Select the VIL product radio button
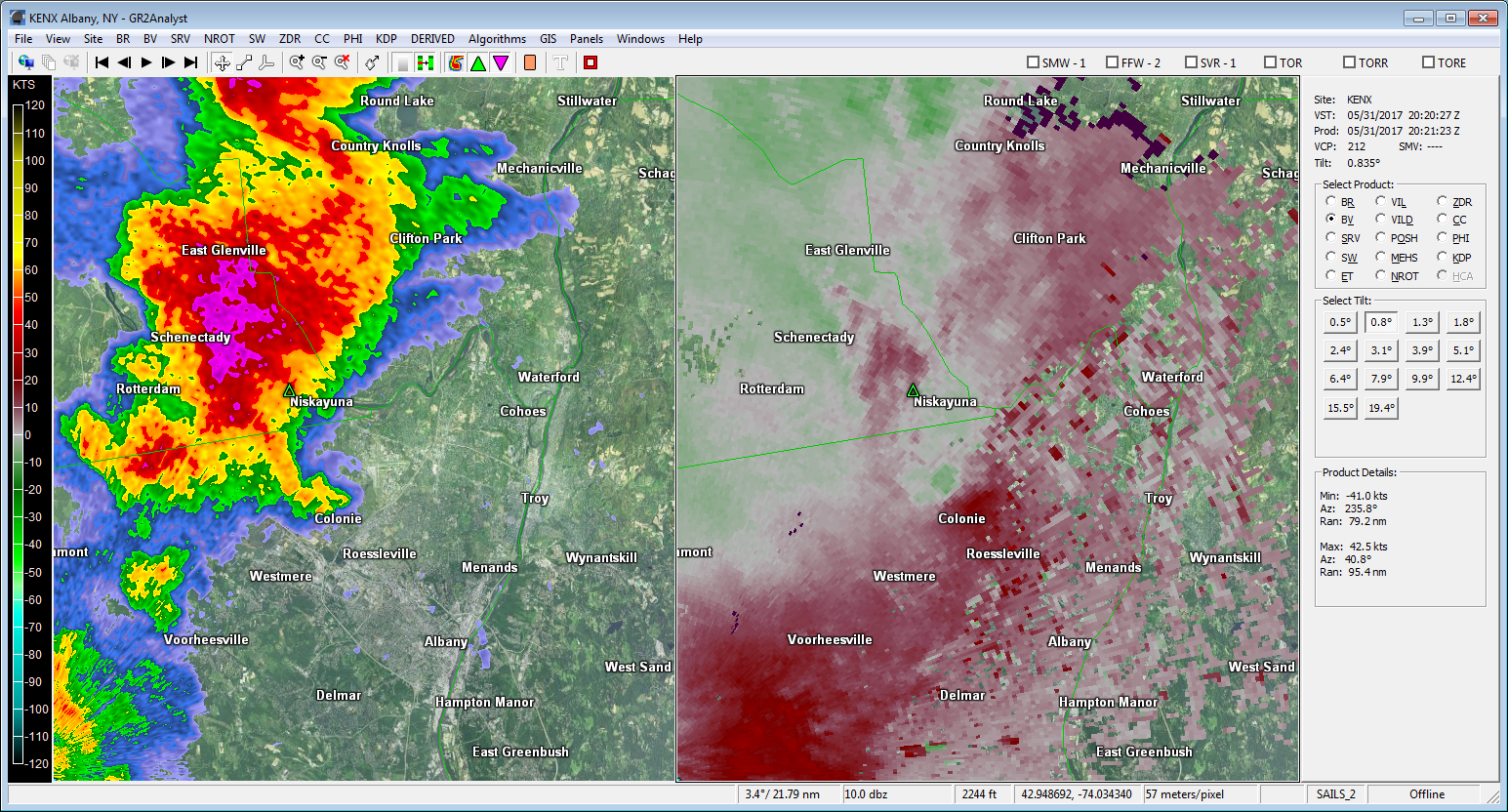 tap(1381, 201)
